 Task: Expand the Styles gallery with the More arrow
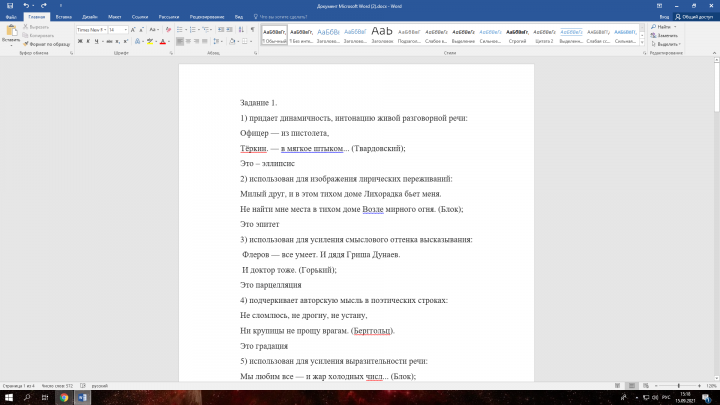click(x=642, y=43)
